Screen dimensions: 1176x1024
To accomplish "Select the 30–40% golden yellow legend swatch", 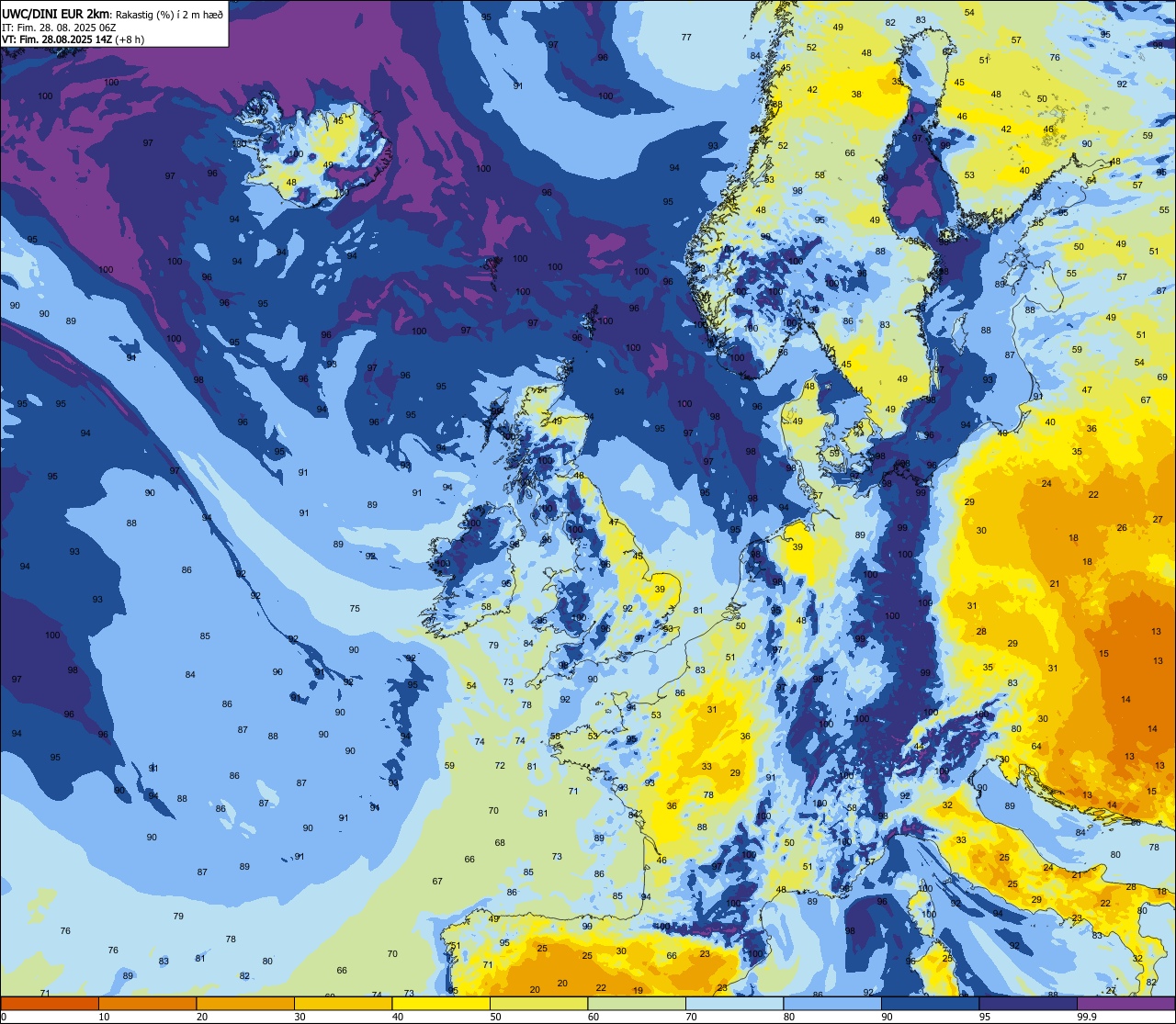I will (343, 1003).
